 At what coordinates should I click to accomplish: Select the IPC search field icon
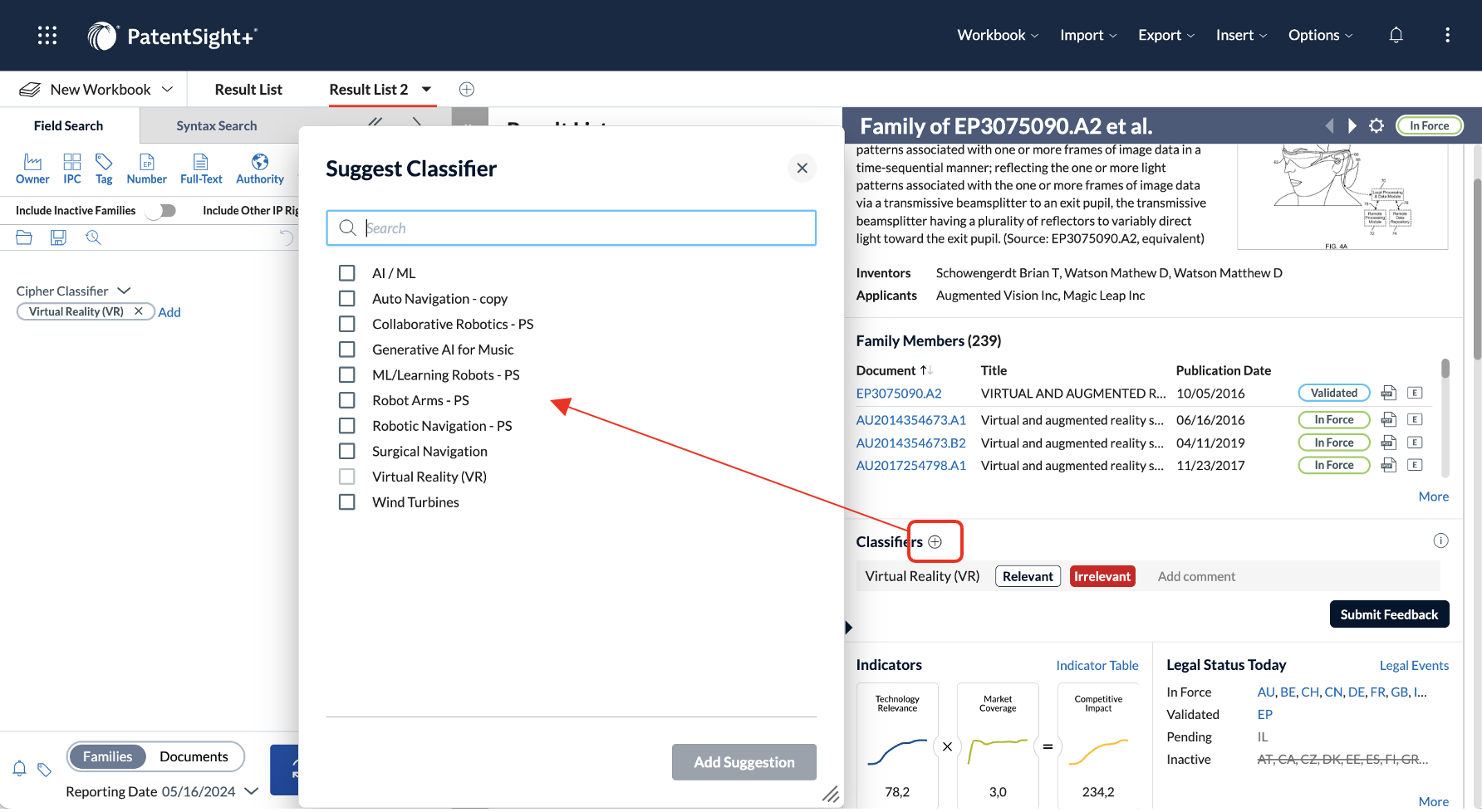tap(72, 169)
